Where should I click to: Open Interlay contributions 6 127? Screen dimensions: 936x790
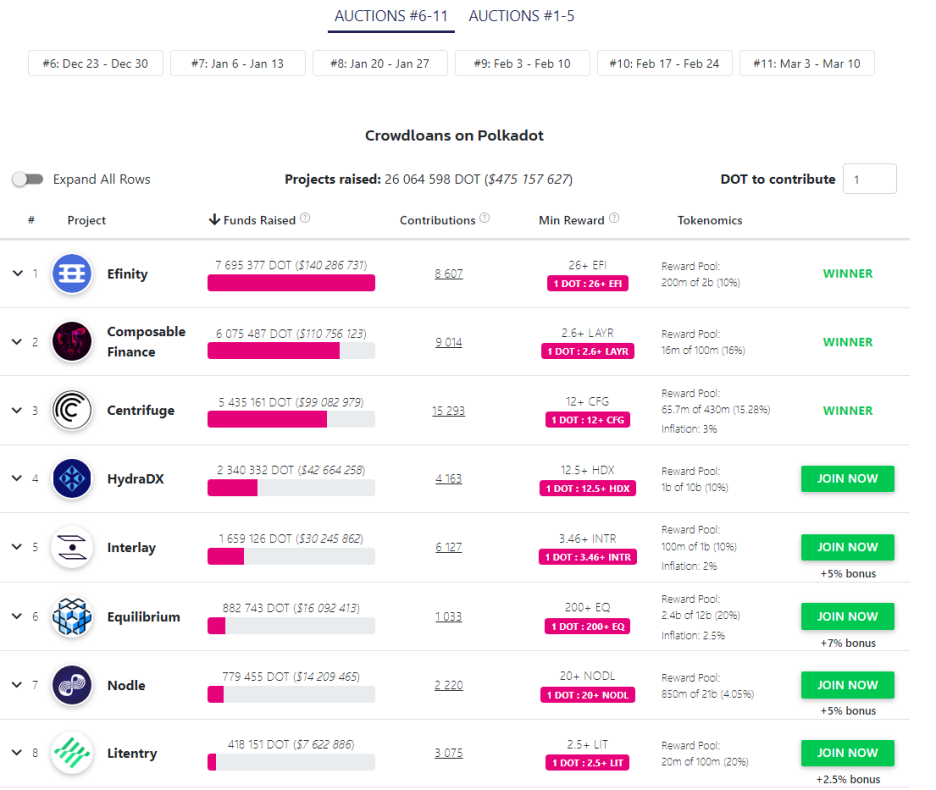tap(448, 547)
